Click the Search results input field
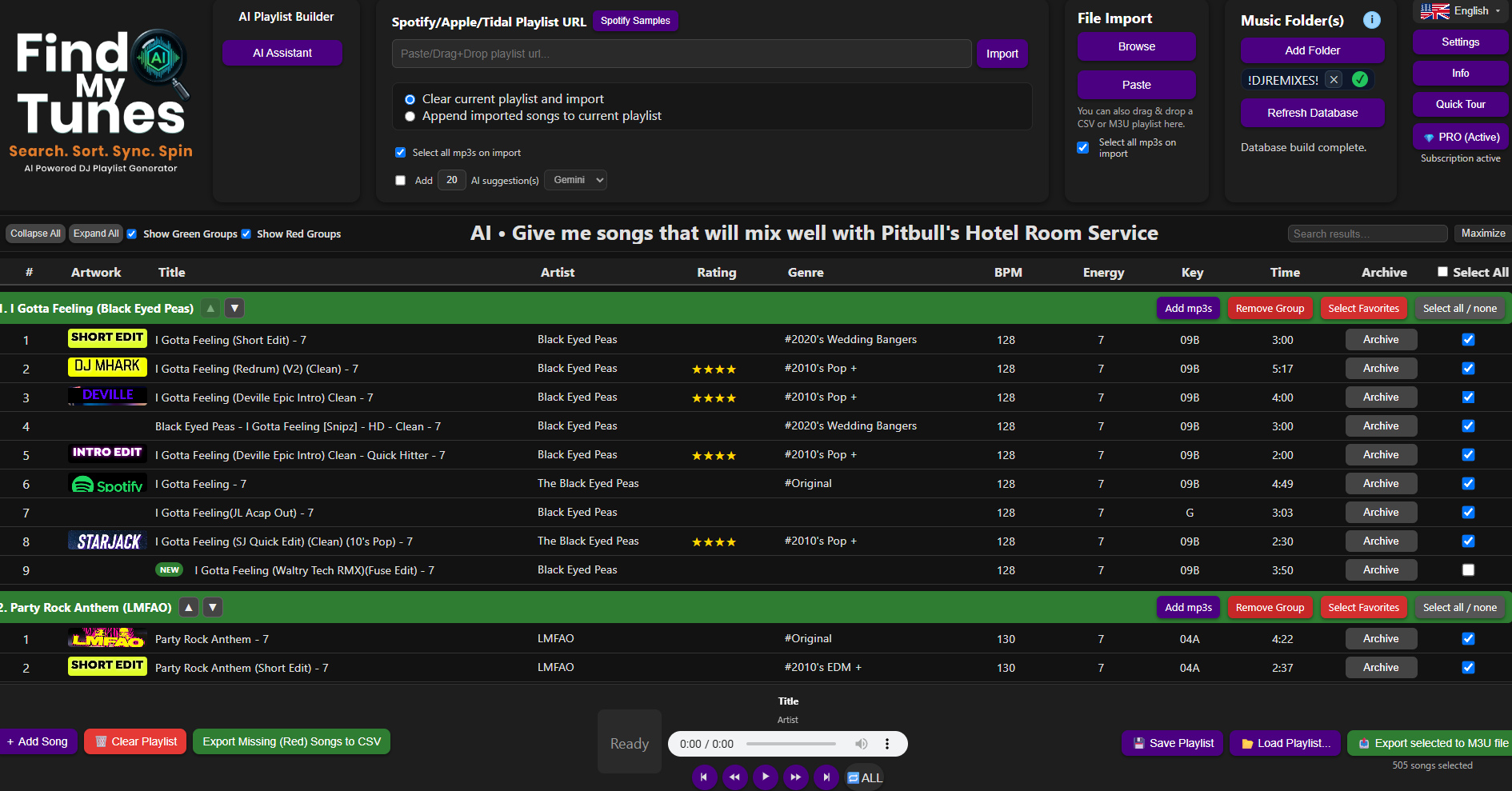This screenshot has width=1512, height=791. tap(1367, 233)
